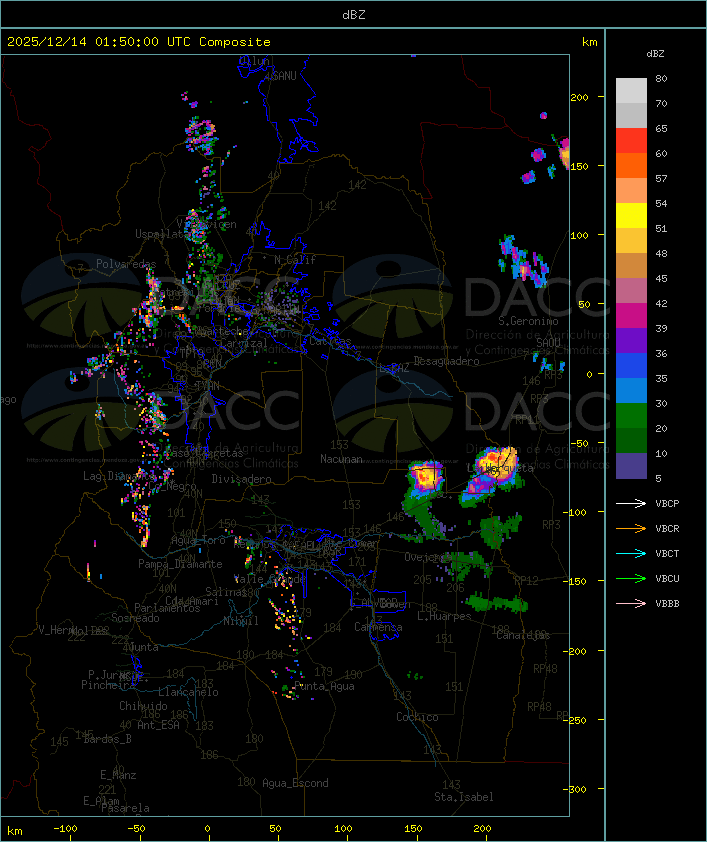Click the Carmensa place label
707x842 pixels.
[x=378, y=627]
